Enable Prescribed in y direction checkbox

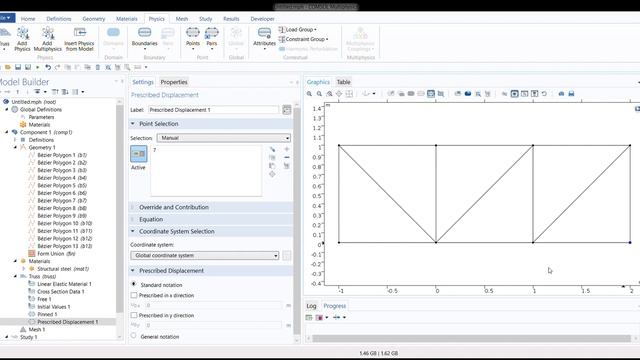click(x=134, y=315)
